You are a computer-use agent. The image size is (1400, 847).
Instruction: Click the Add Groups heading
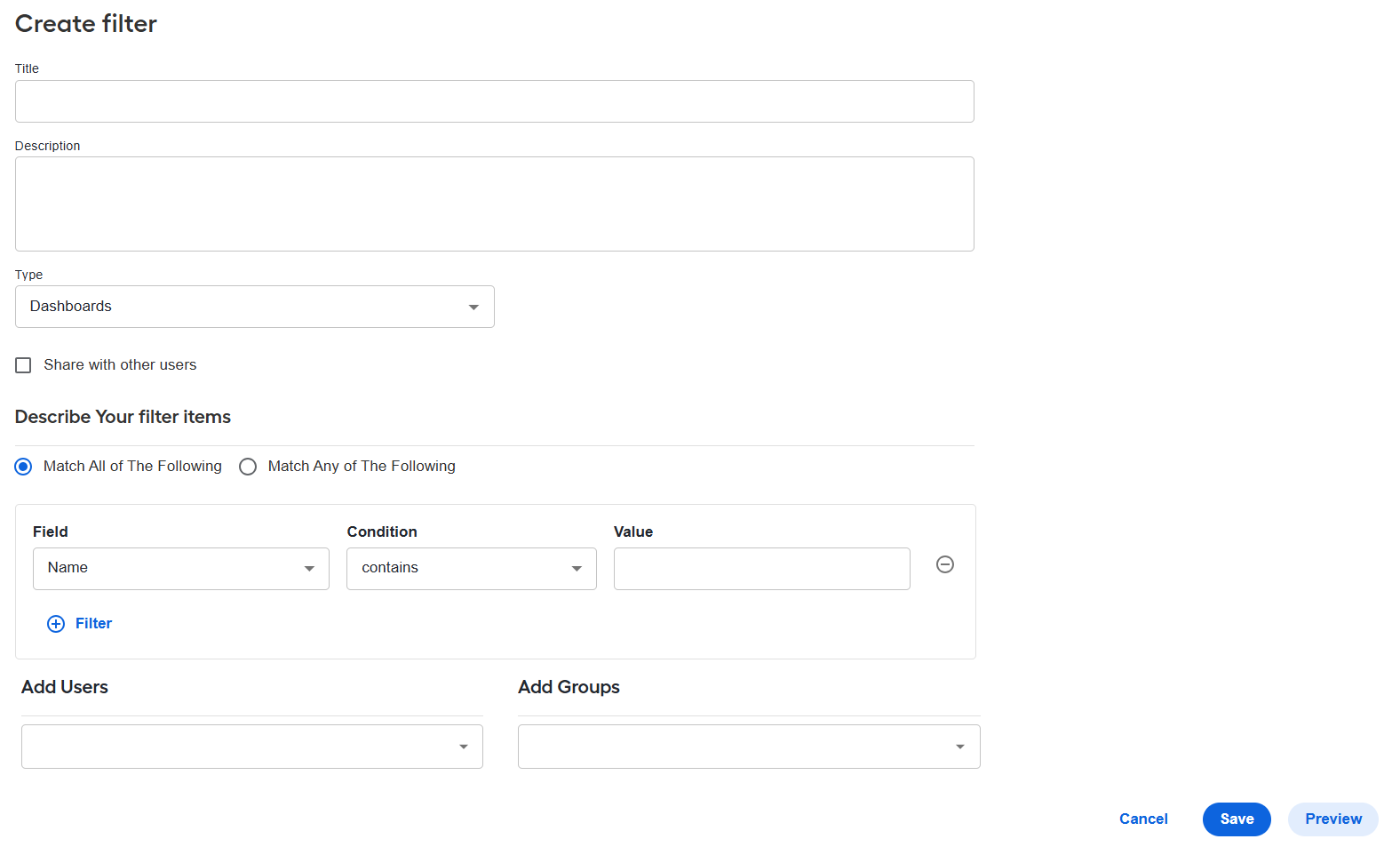pyautogui.click(x=569, y=687)
